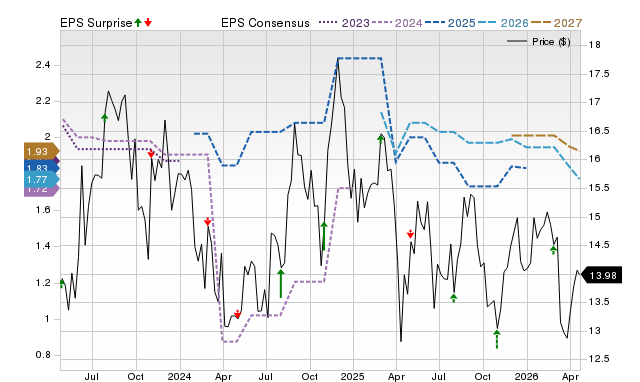640x382 pixels.
Task: Click the dark blue 1.83 value tag
Action: [41, 167]
